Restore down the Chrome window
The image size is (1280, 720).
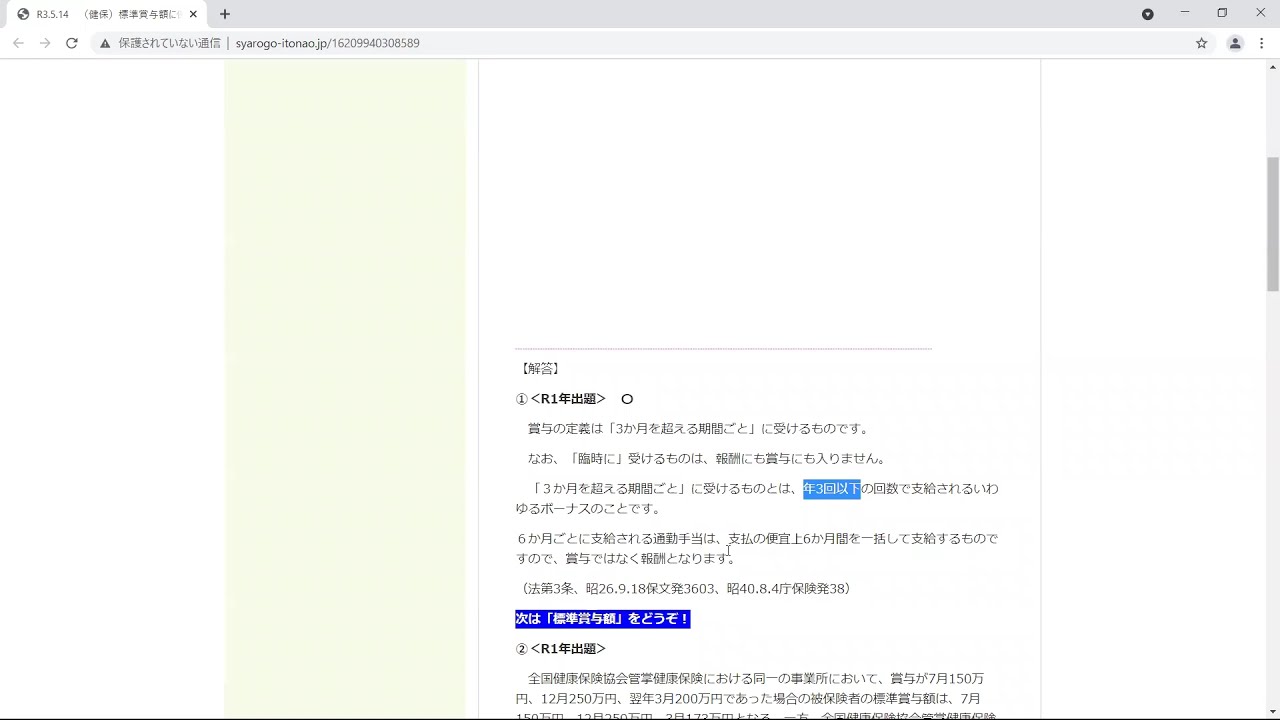1222,13
